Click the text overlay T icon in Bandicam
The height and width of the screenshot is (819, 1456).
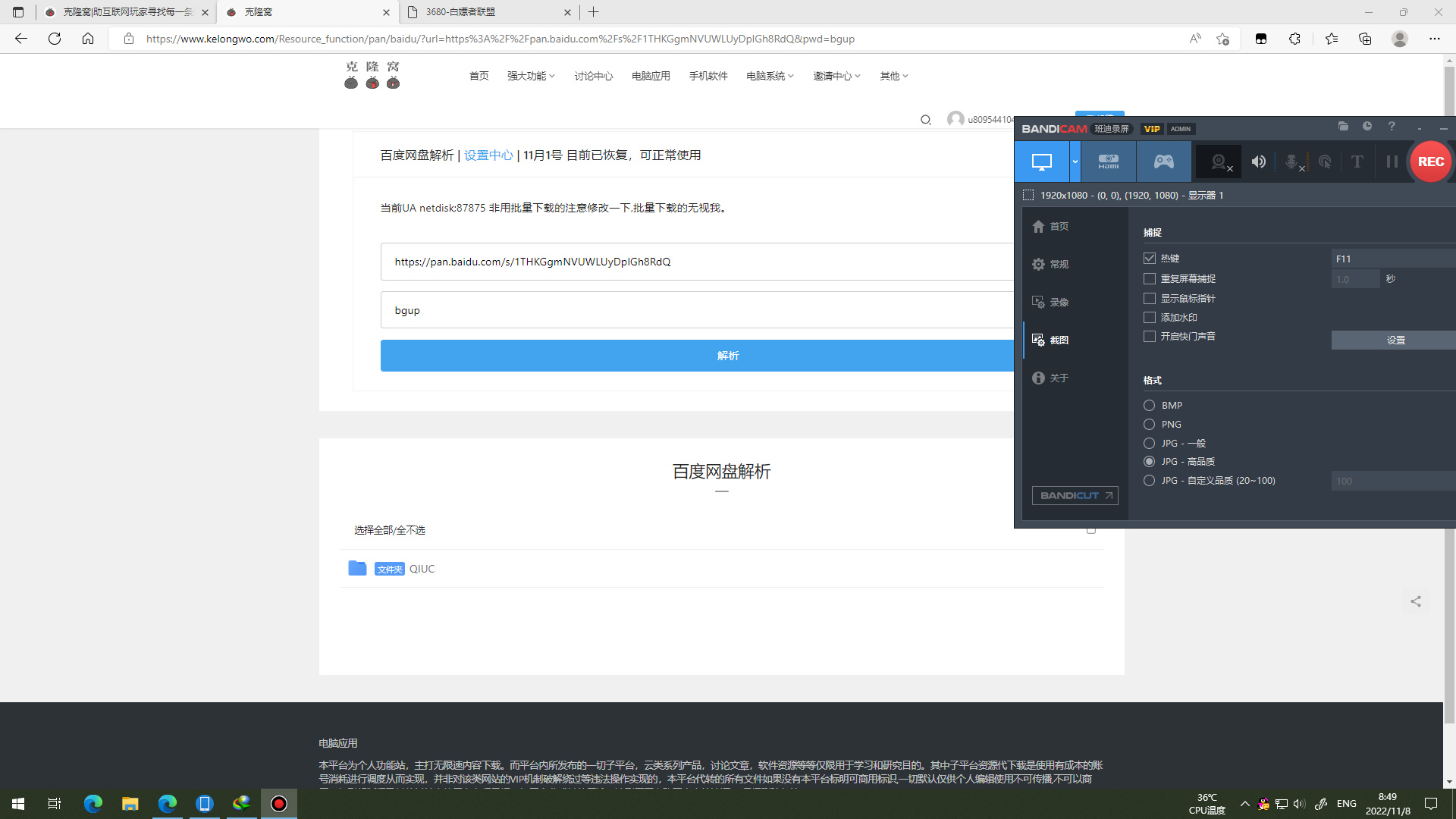(x=1357, y=162)
